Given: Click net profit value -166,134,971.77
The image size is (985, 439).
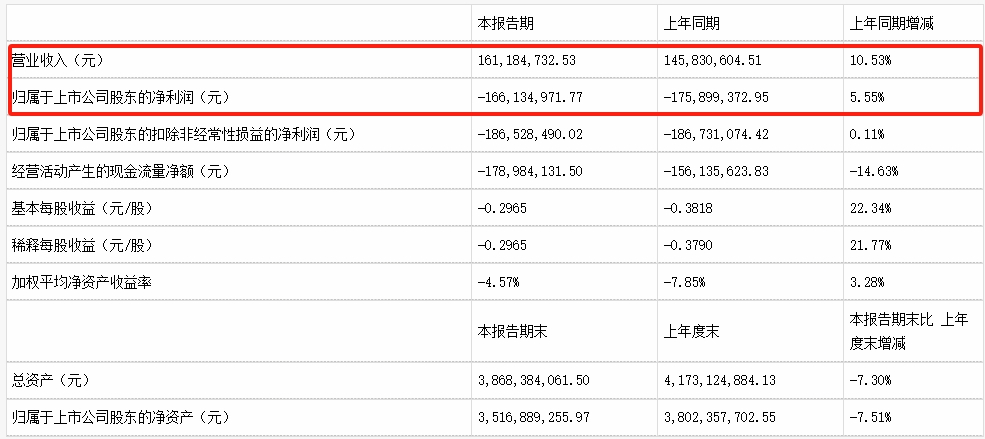Looking at the screenshot, I should [x=530, y=97].
